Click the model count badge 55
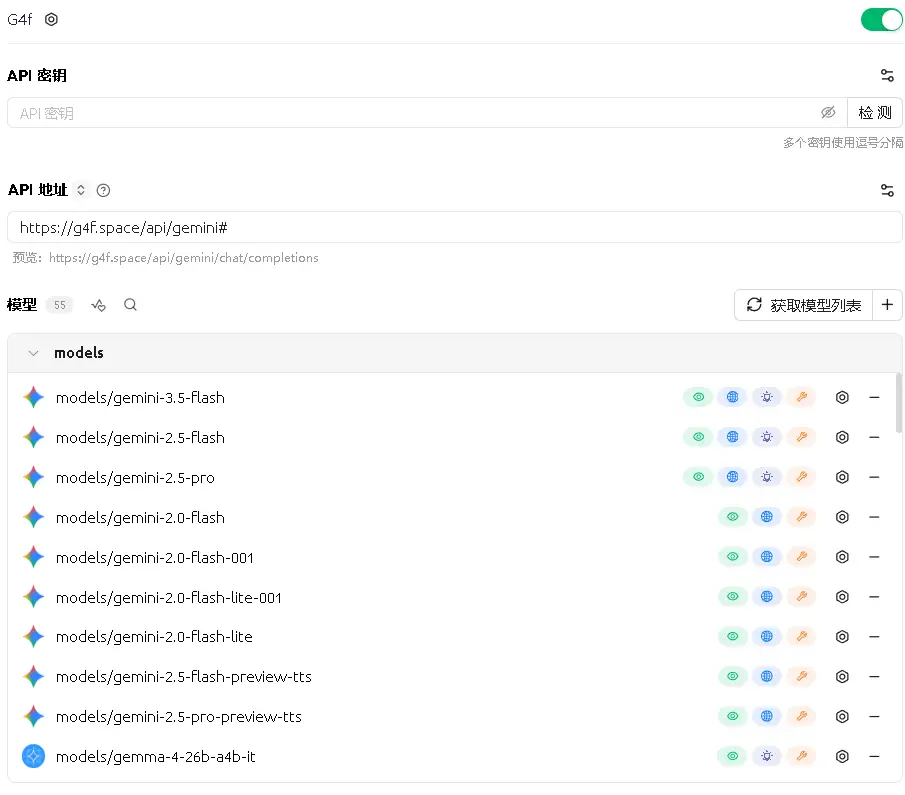 [x=59, y=305]
